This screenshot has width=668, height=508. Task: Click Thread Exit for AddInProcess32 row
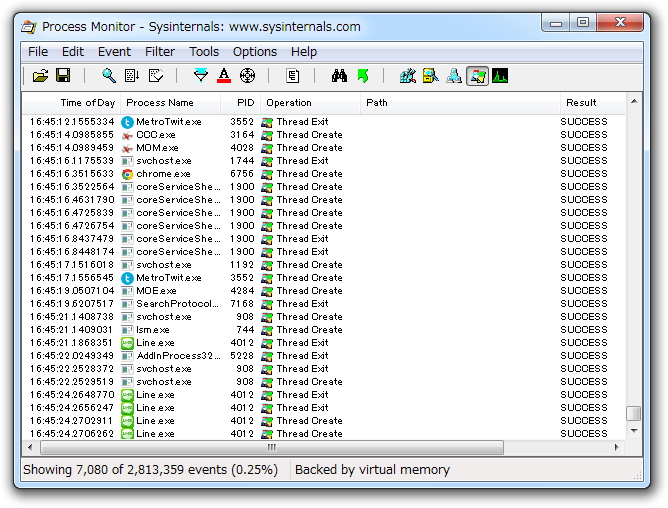(302, 356)
